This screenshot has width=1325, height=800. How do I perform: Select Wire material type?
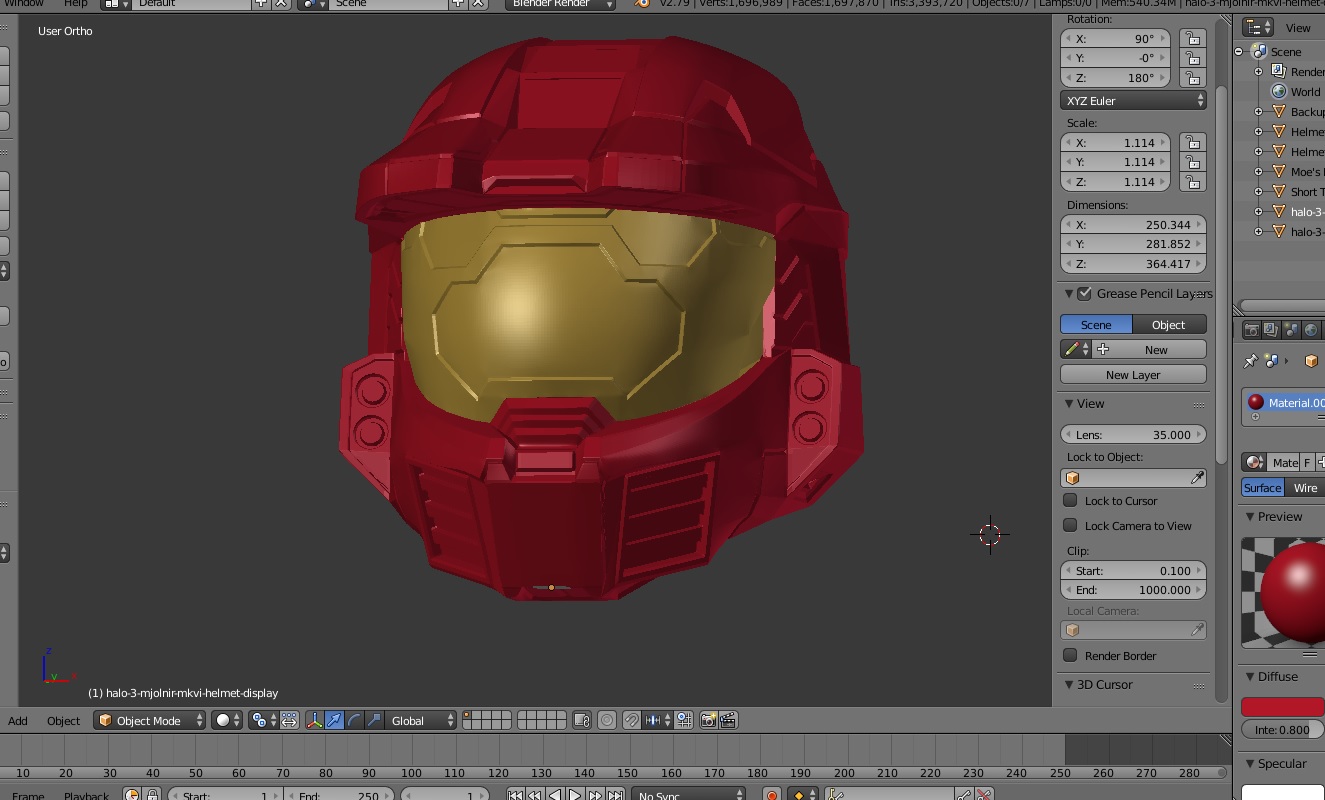pyautogui.click(x=1305, y=487)
